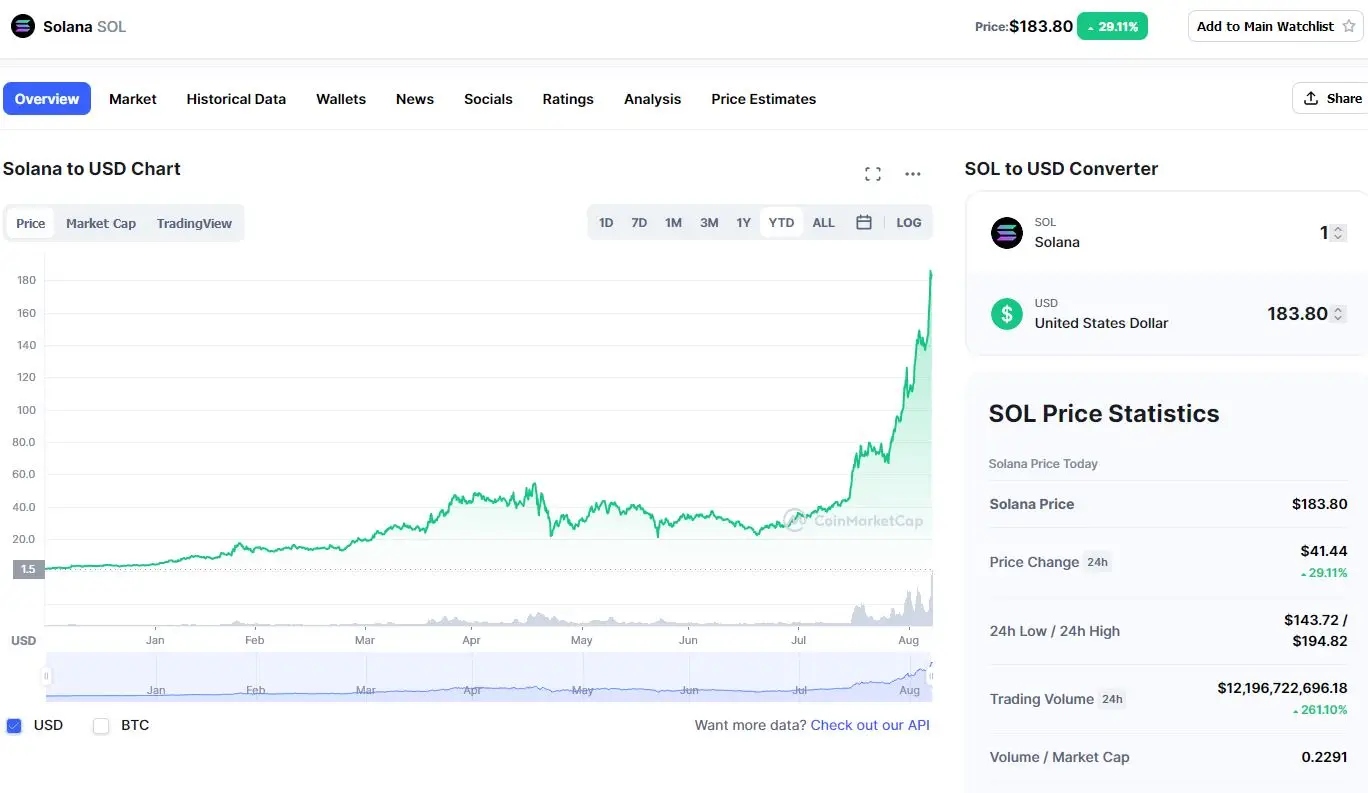Click the Solana logo in the page header
1368x793 pixels.
click(x=22, y=26)
